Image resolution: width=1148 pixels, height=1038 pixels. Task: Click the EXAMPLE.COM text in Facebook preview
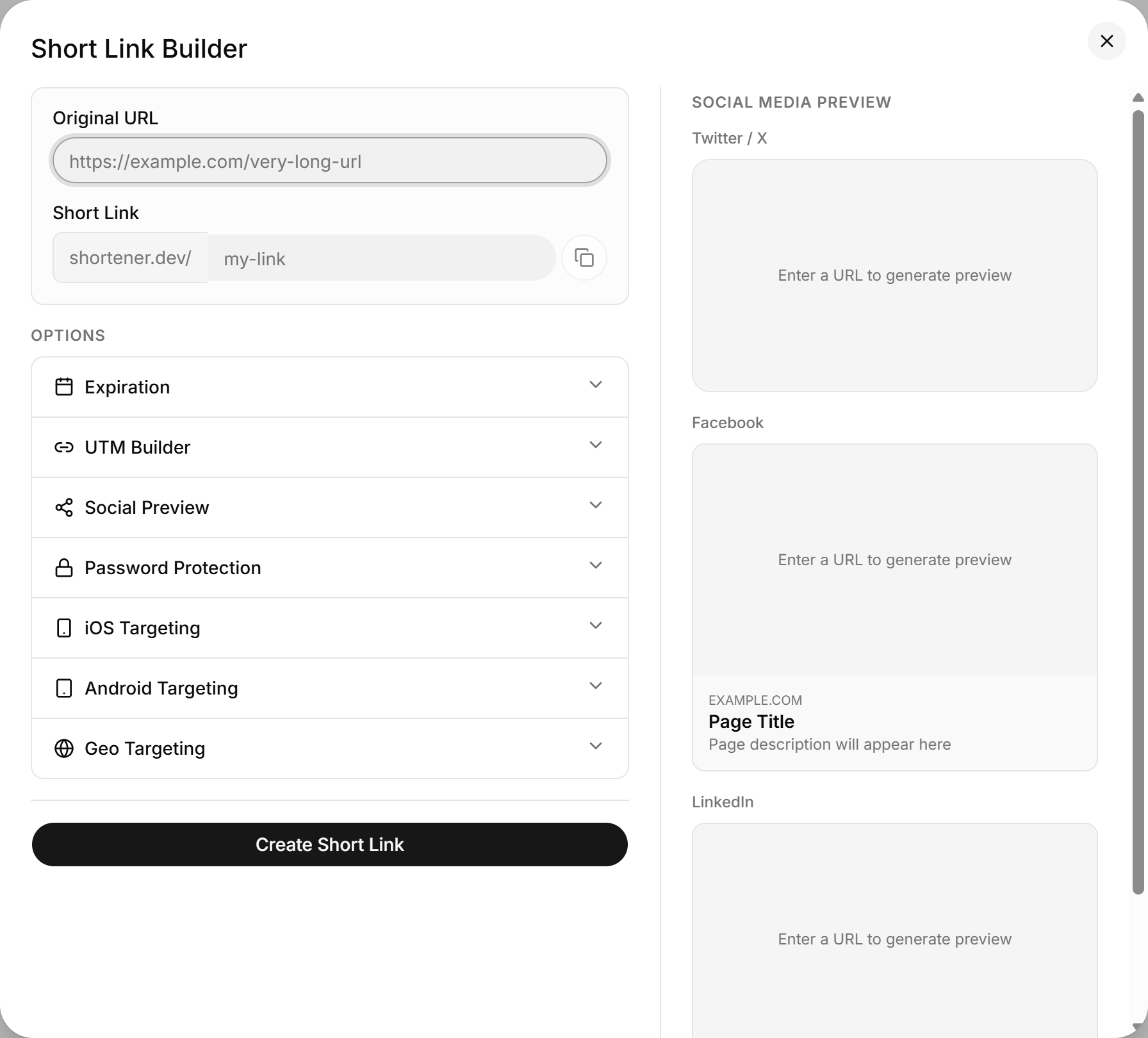pyautogui.click(x=755, y=700)
